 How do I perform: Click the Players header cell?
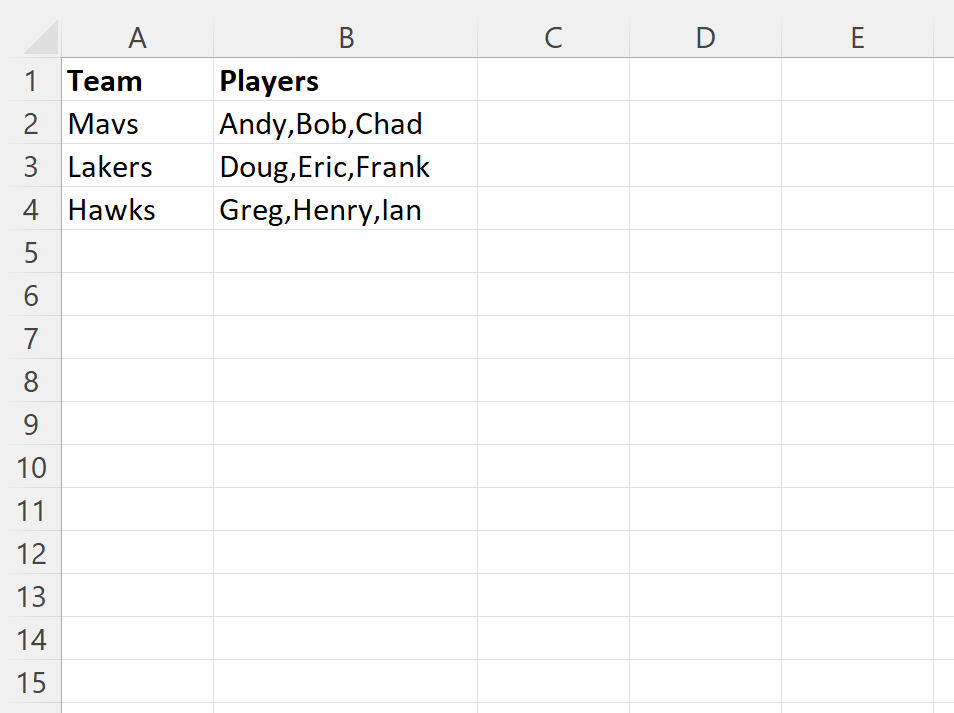click(346, 80)
